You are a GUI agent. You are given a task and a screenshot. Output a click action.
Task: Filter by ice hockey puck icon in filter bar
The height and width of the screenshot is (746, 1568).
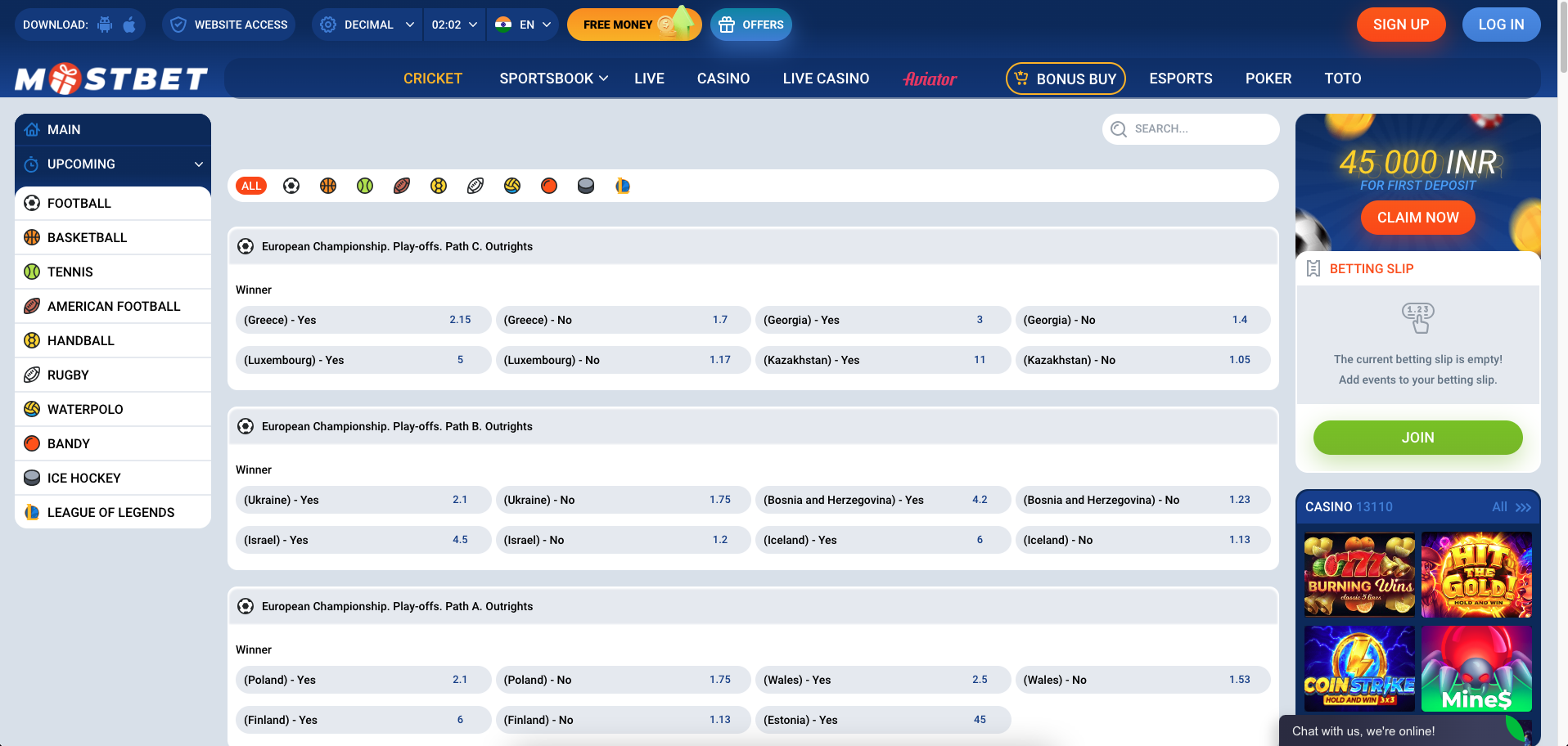pos(586,186)
